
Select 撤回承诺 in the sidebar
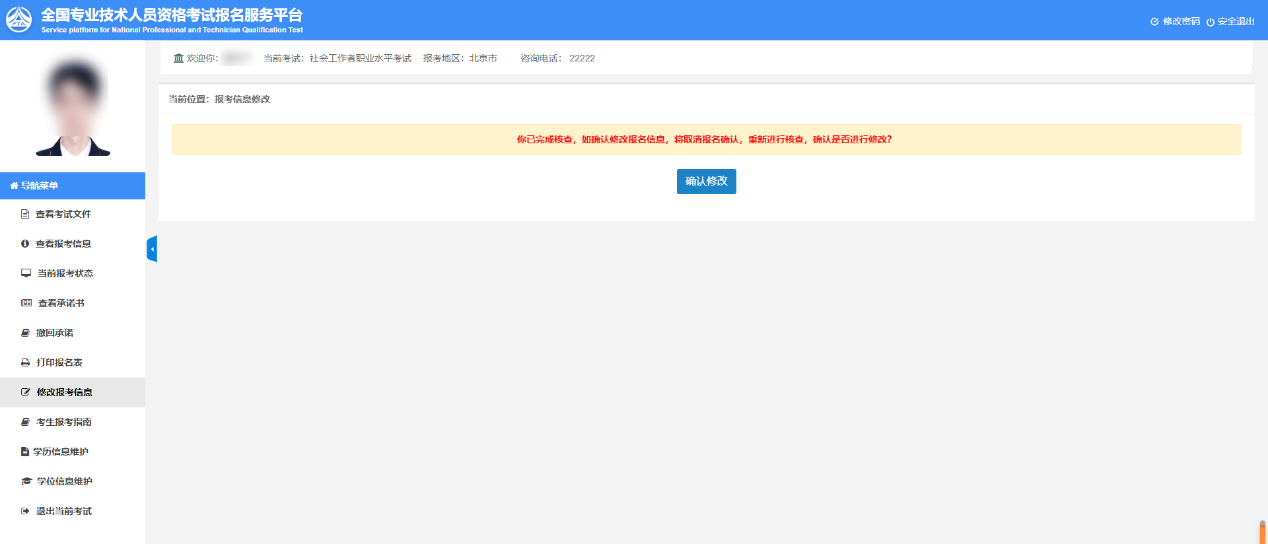pos(54,333)
